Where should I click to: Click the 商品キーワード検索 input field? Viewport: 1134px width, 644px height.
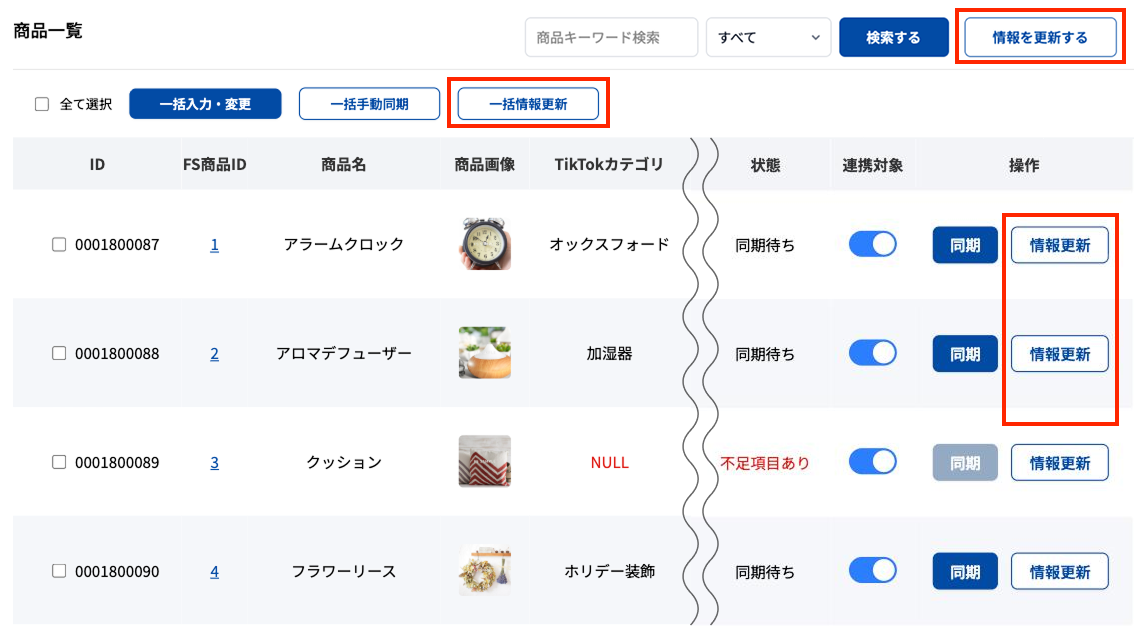[611, 37]
